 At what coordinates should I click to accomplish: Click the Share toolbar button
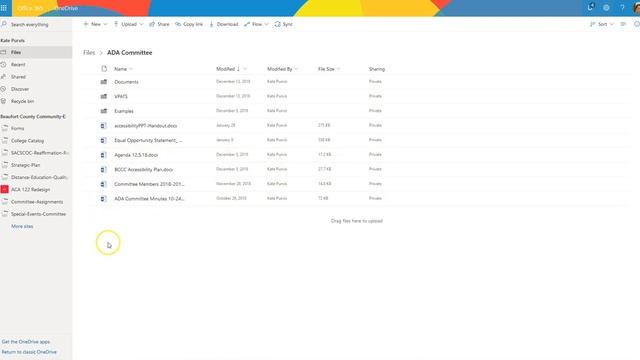click(x=159, y=24)
